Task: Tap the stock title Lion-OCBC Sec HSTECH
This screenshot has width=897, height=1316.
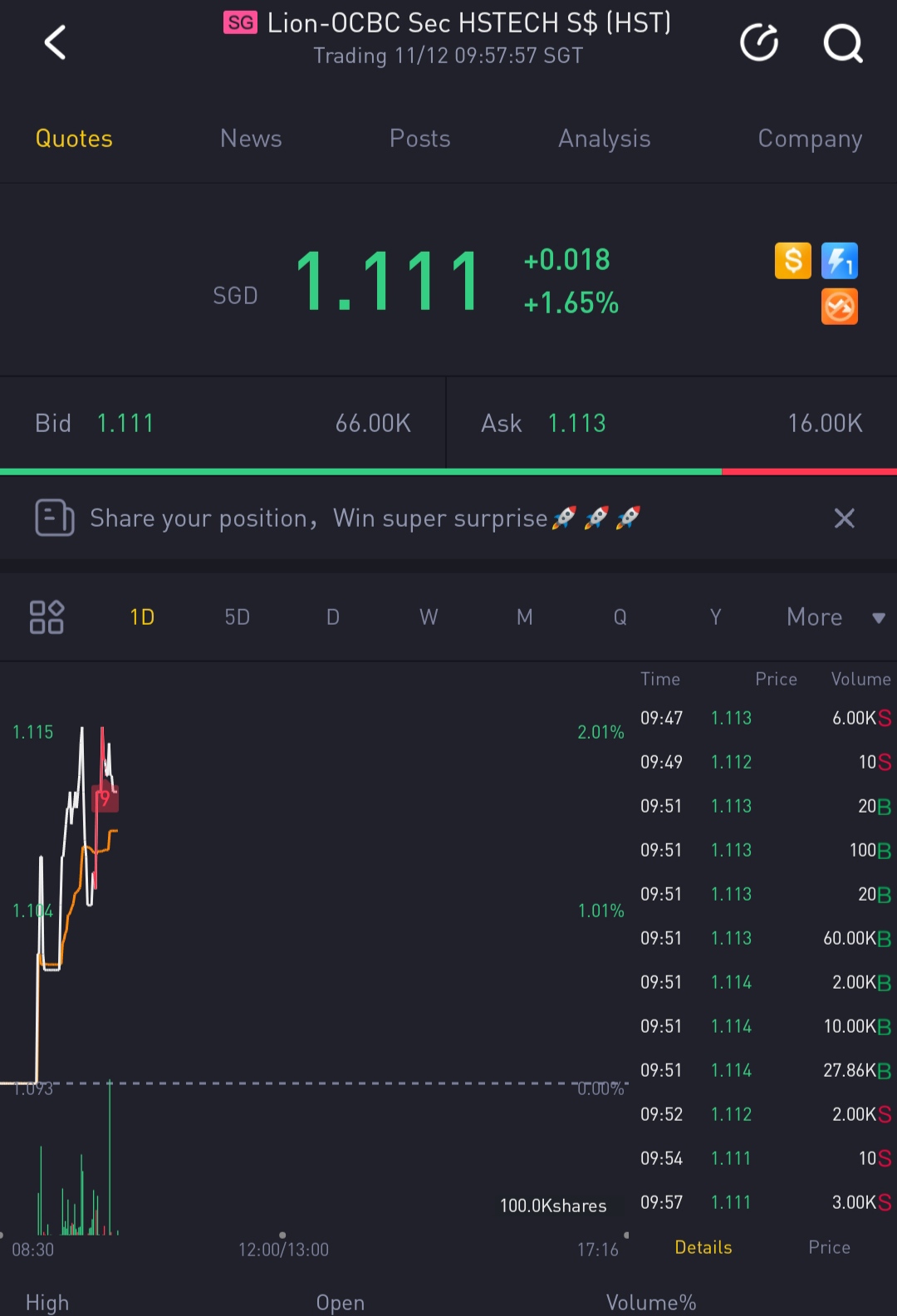Action: click(469, 22)
